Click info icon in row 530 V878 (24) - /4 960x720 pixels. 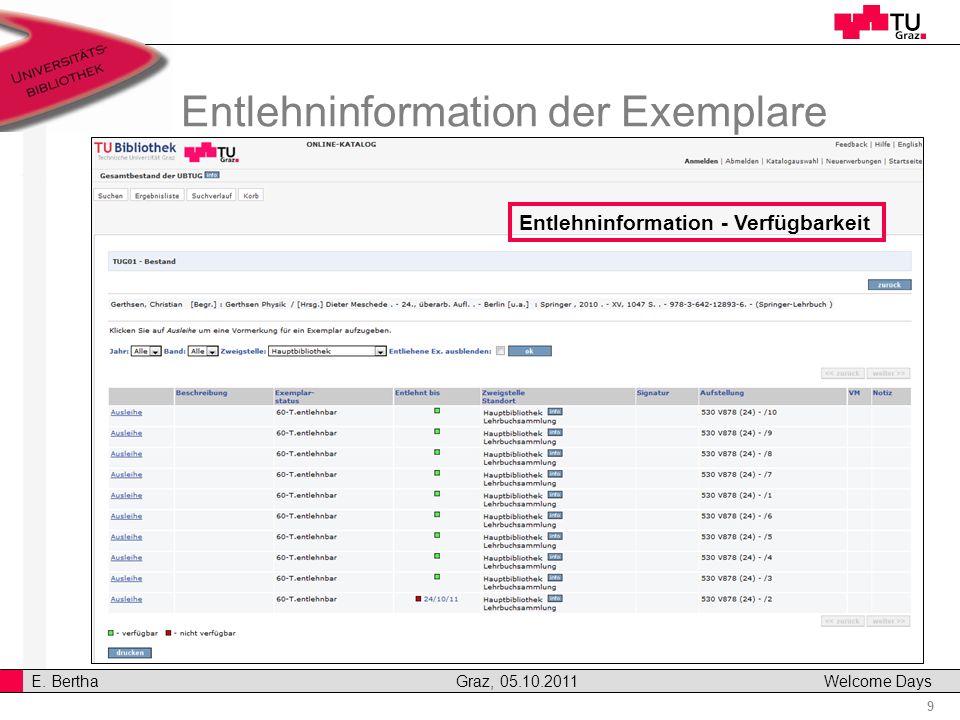click(x=555, y=558)
